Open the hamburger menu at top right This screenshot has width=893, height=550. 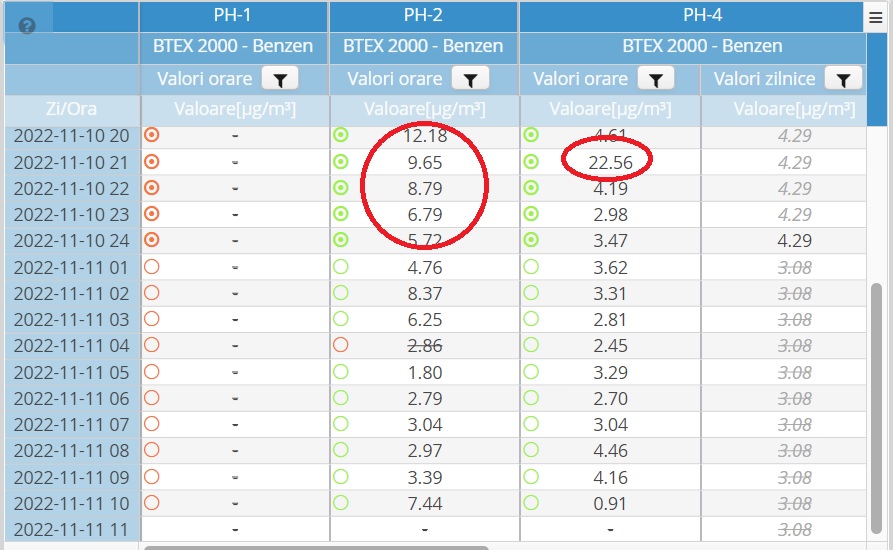pos(875,15)
